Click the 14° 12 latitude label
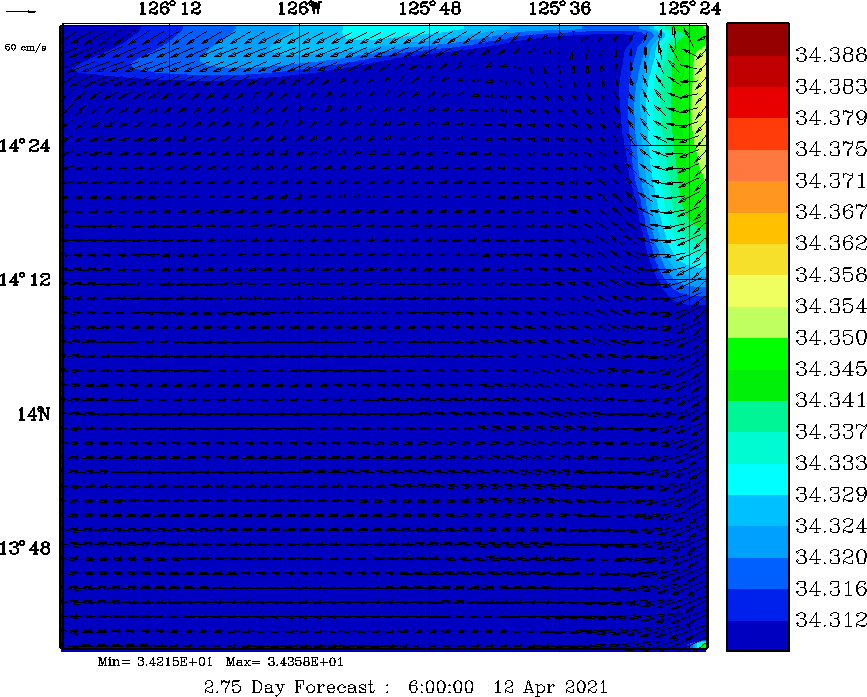The height and width of the screenshot is (697, 867). [x=25, y=280]
